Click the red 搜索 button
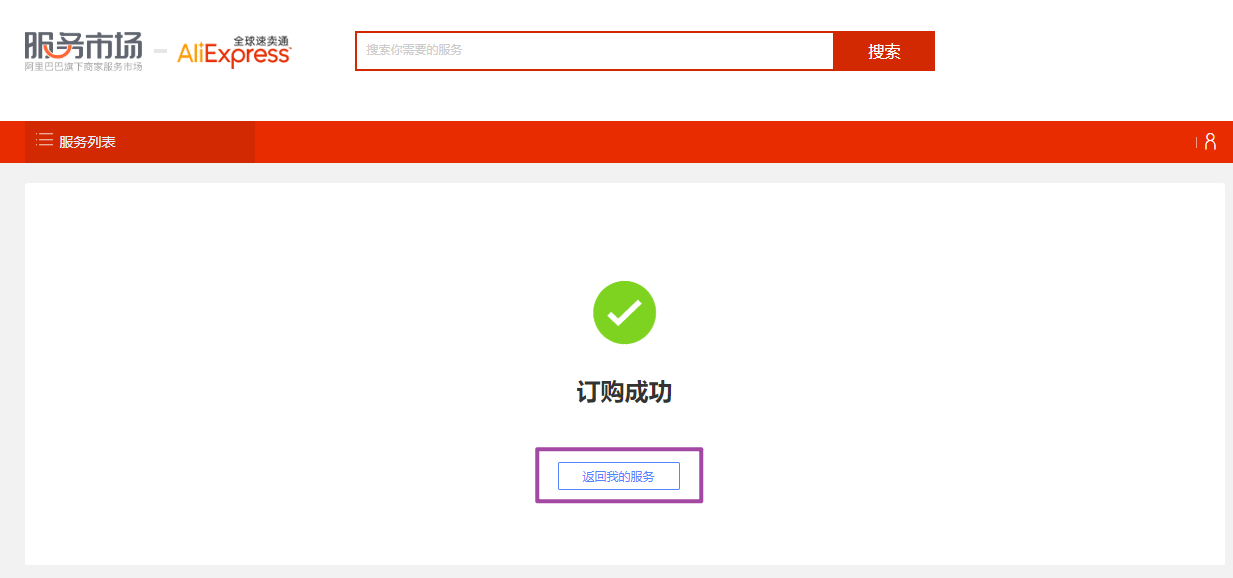This screenshot has height=578, width=1233. [884, 51]
